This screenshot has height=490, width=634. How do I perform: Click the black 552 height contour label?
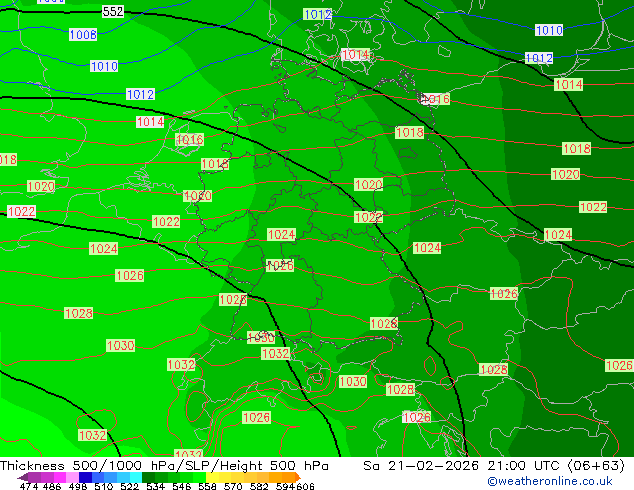[x=113, y=11]
